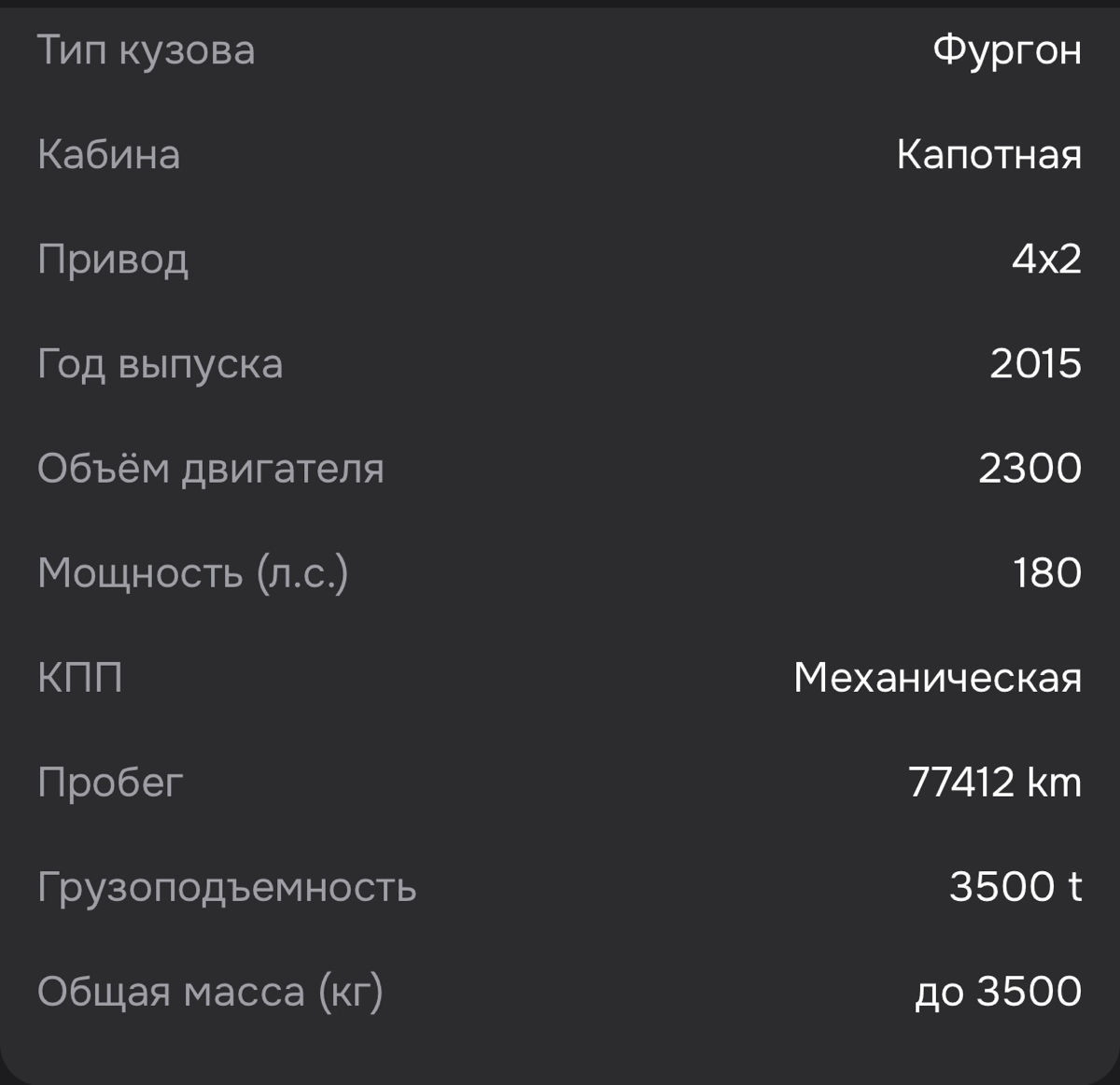Tap the 'Механическая' gearbox value

click(x=938, y=677)
